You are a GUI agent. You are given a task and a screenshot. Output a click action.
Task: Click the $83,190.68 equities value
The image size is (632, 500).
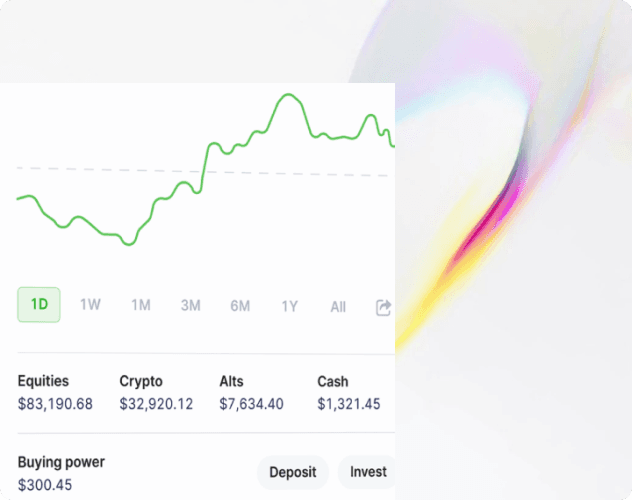pyautogui.click(x=55, y=404)
